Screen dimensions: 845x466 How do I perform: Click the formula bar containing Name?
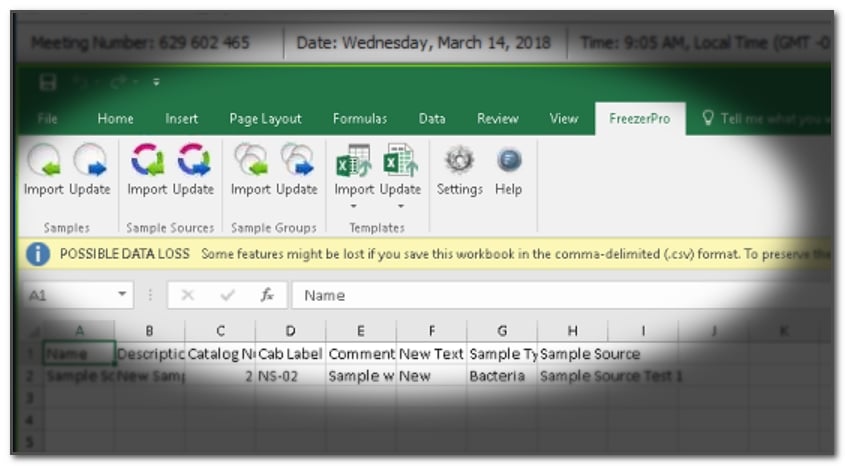560,295
